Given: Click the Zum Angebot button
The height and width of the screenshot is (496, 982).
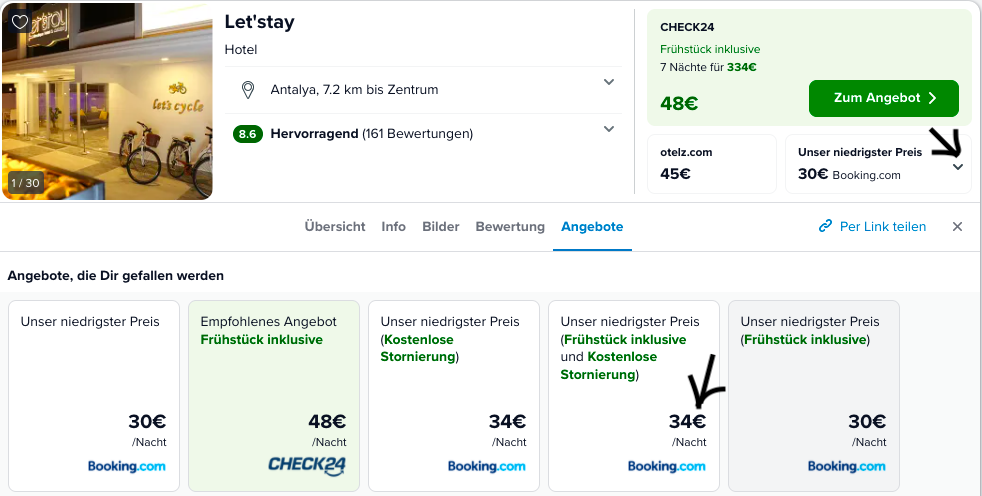Looking at the screenshot, I should tap(884, 98).
